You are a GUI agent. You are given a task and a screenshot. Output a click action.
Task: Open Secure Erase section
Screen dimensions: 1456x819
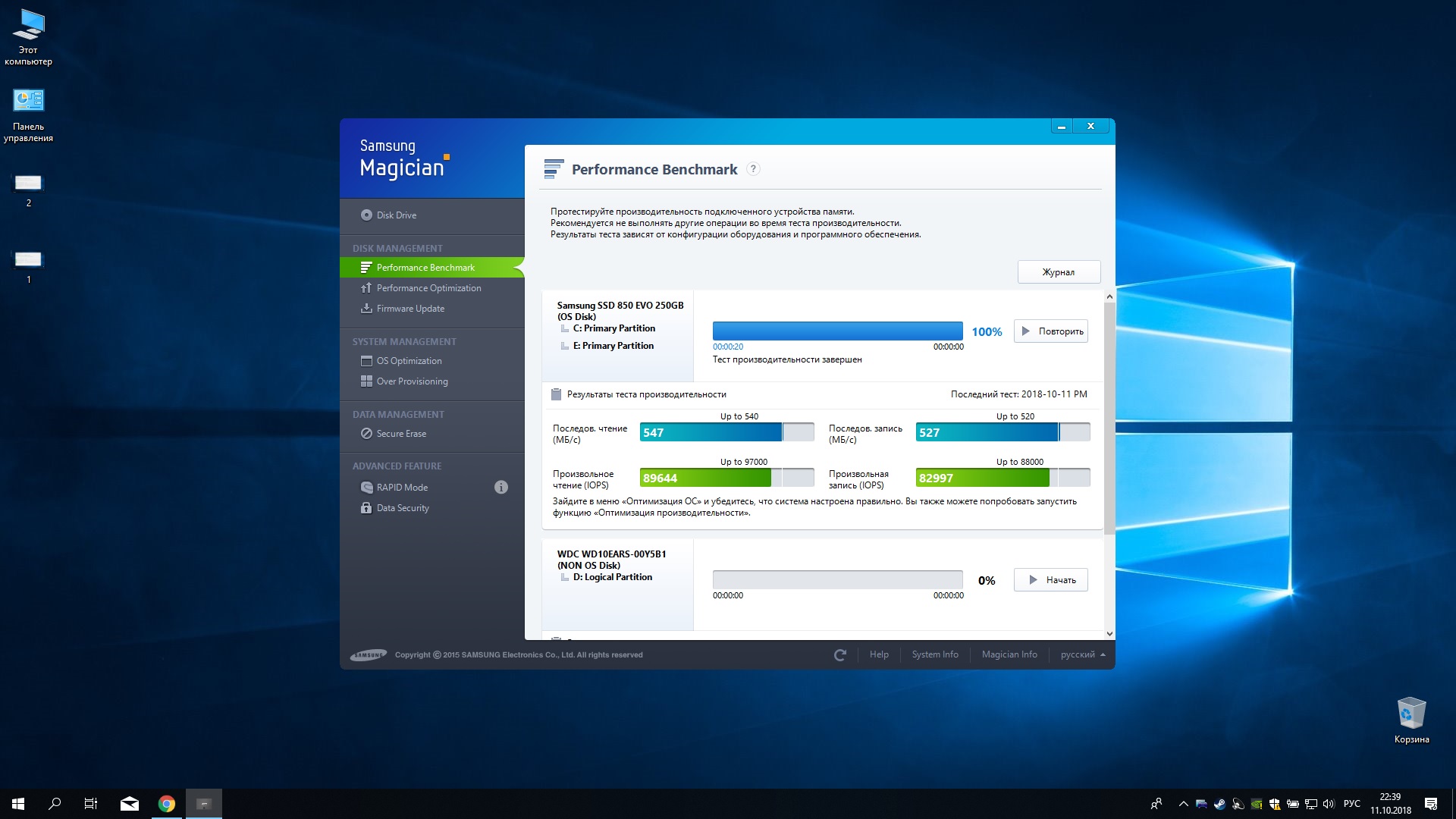400,434
